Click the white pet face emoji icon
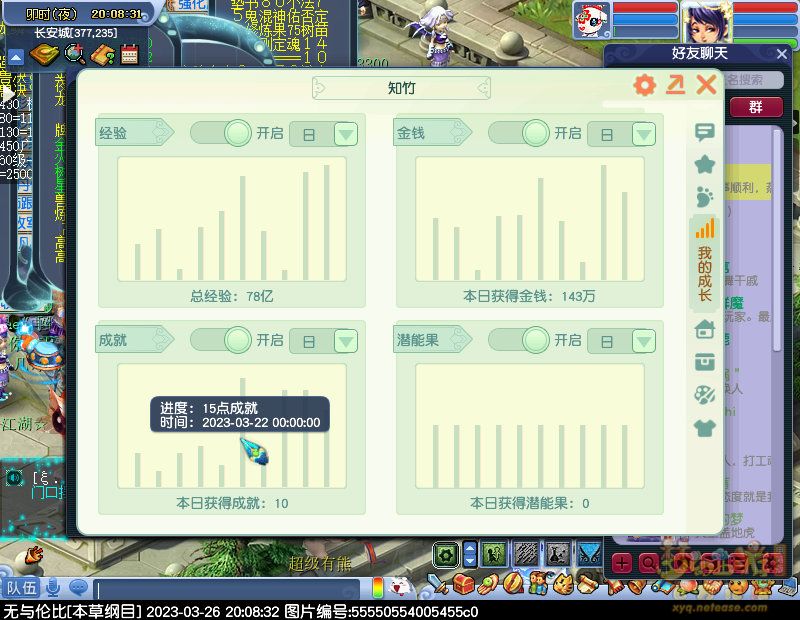 click(401, 586)
